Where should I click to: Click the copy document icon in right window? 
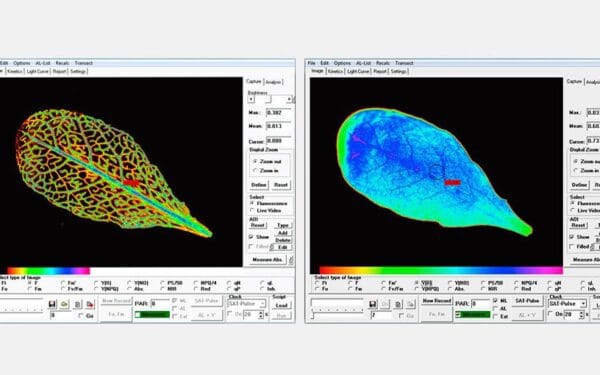pos(398,304)
